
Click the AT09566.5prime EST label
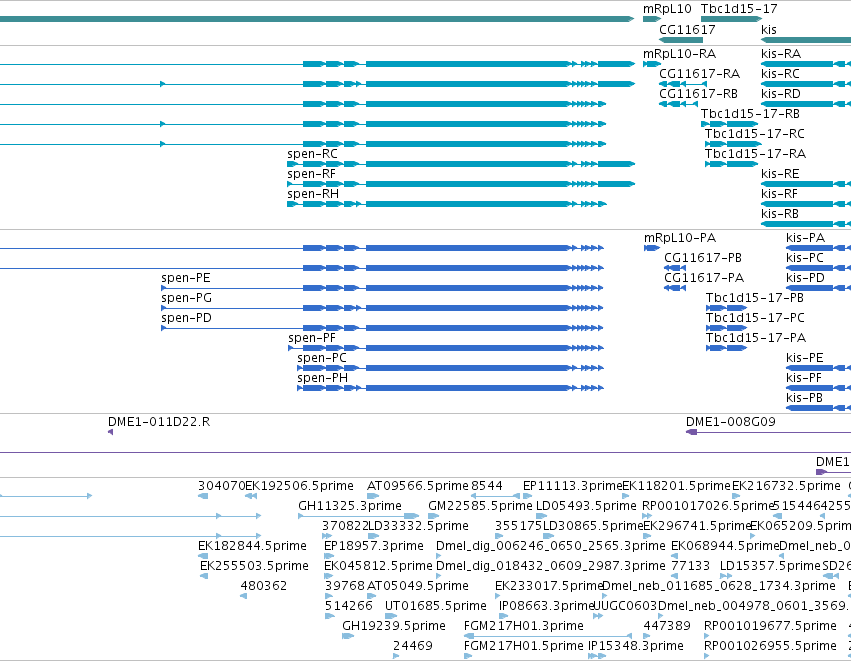[x=418, y=486]
